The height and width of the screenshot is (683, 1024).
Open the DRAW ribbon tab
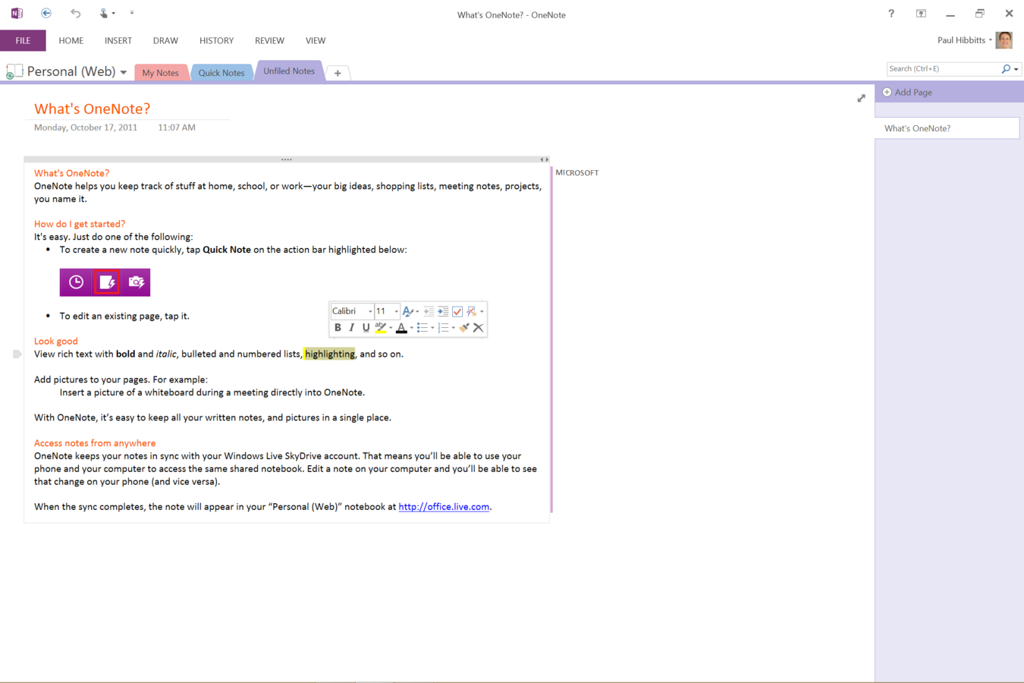pyautogui.click(x=165, y=40)
